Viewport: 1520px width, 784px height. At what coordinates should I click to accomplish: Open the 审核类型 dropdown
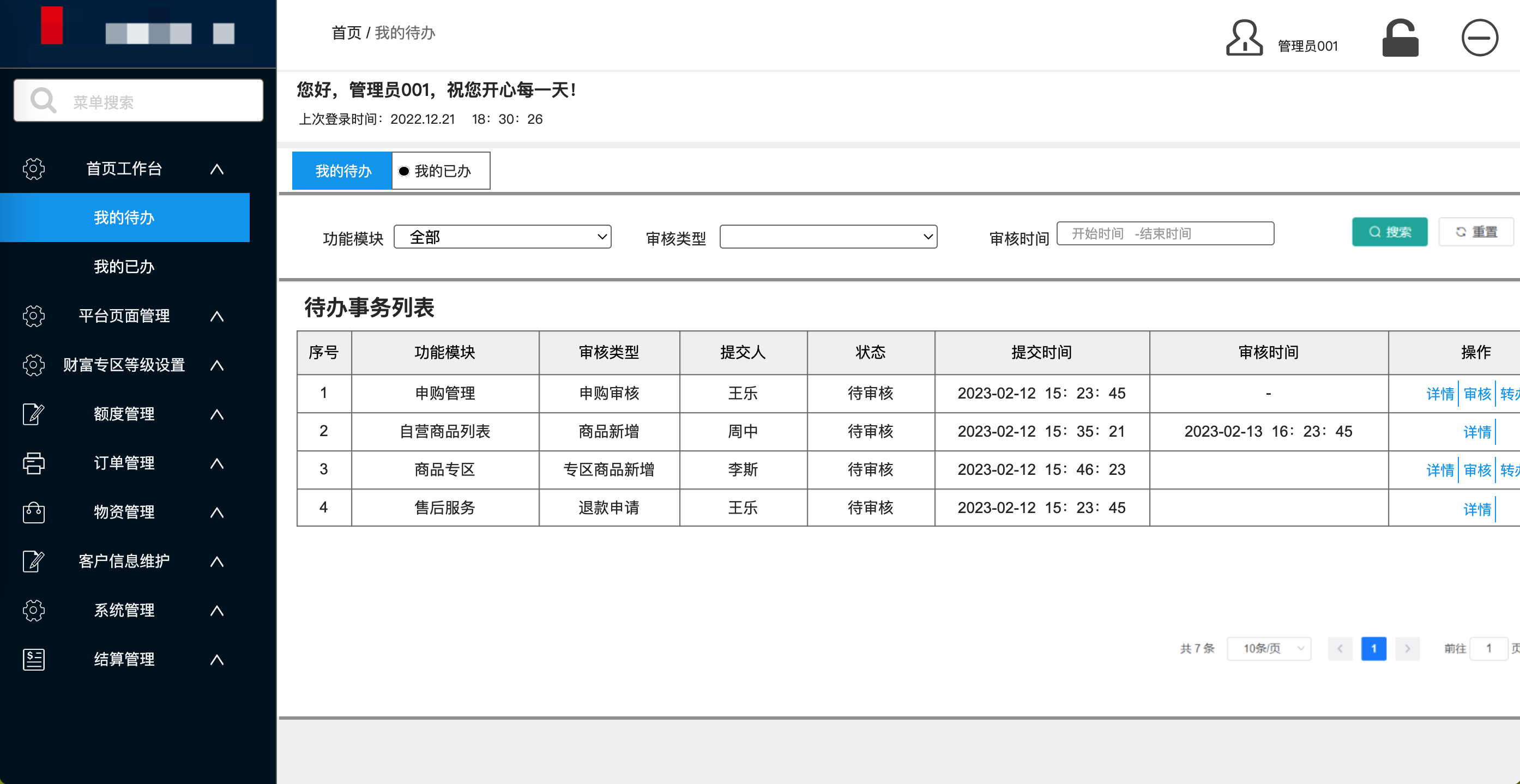(x=829, y=237)
